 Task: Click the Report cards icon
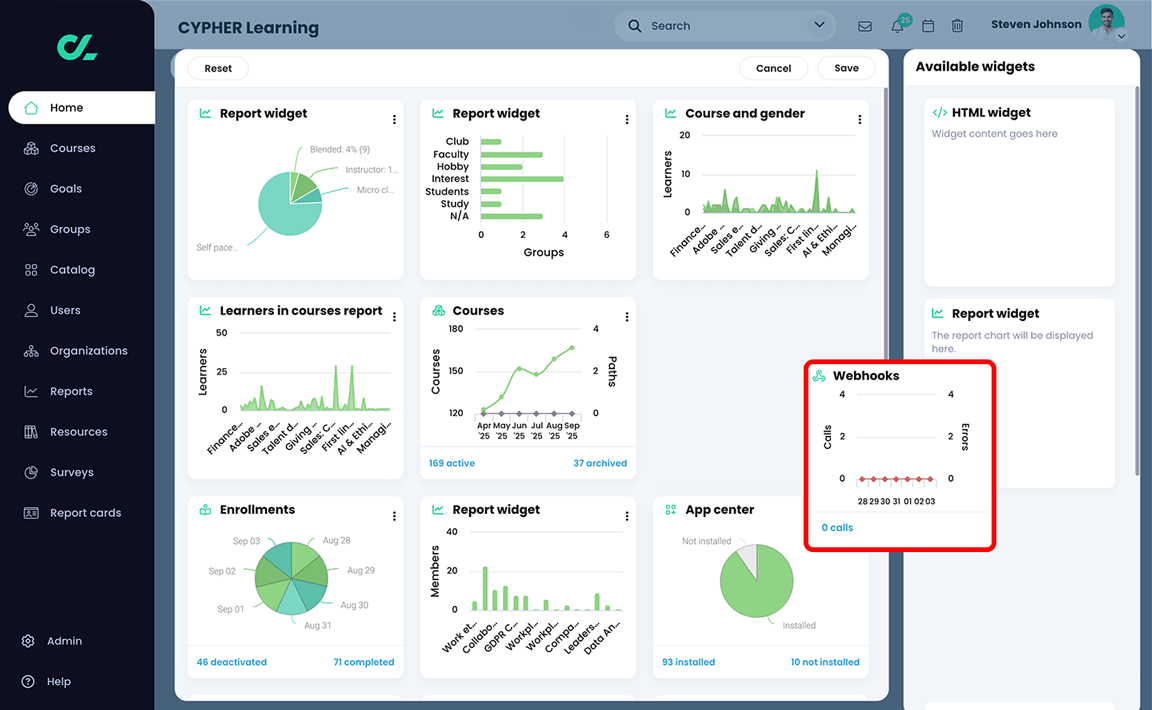[31, 512]
